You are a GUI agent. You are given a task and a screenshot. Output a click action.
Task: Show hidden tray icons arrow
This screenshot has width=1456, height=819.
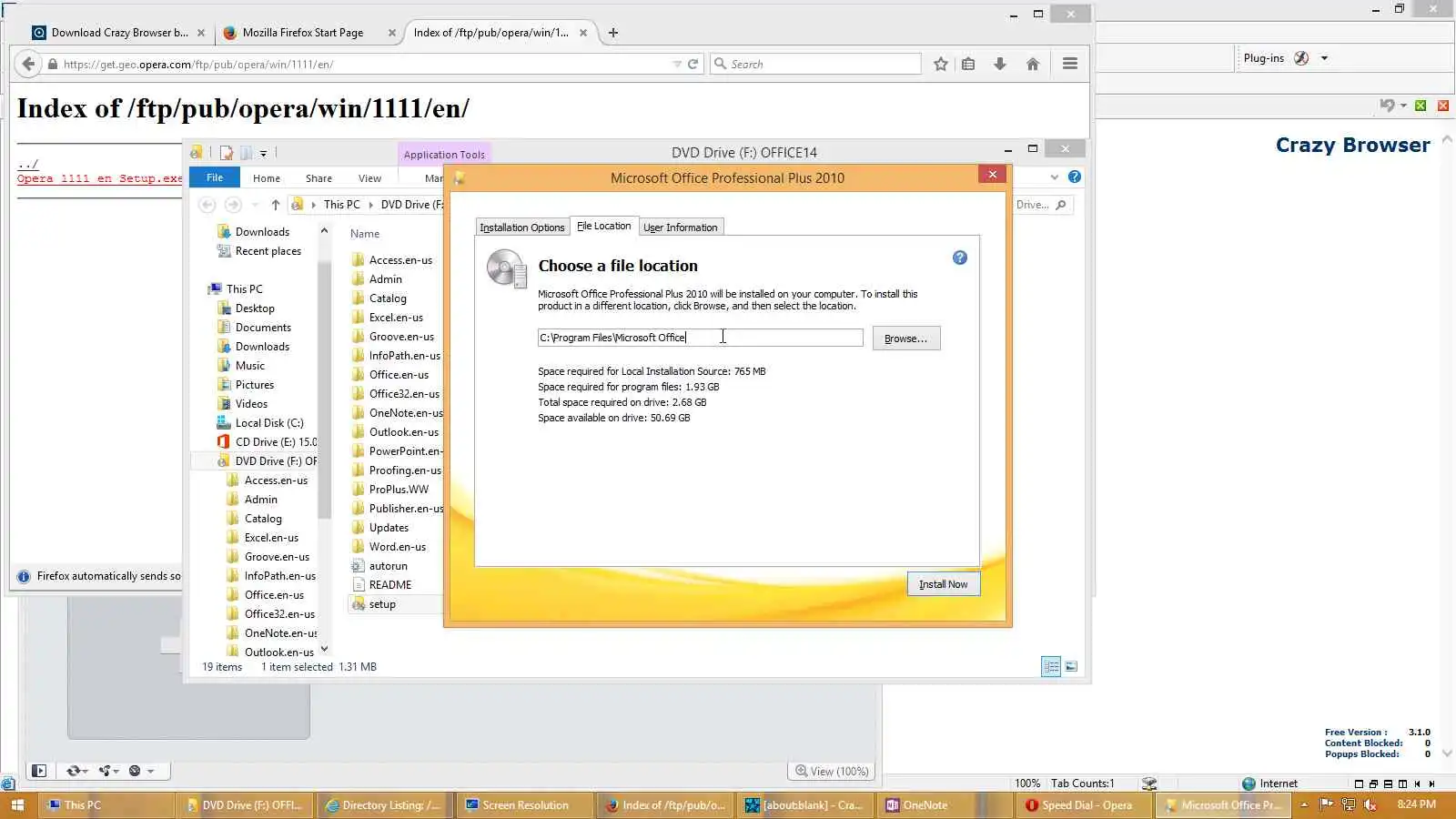1304,804
